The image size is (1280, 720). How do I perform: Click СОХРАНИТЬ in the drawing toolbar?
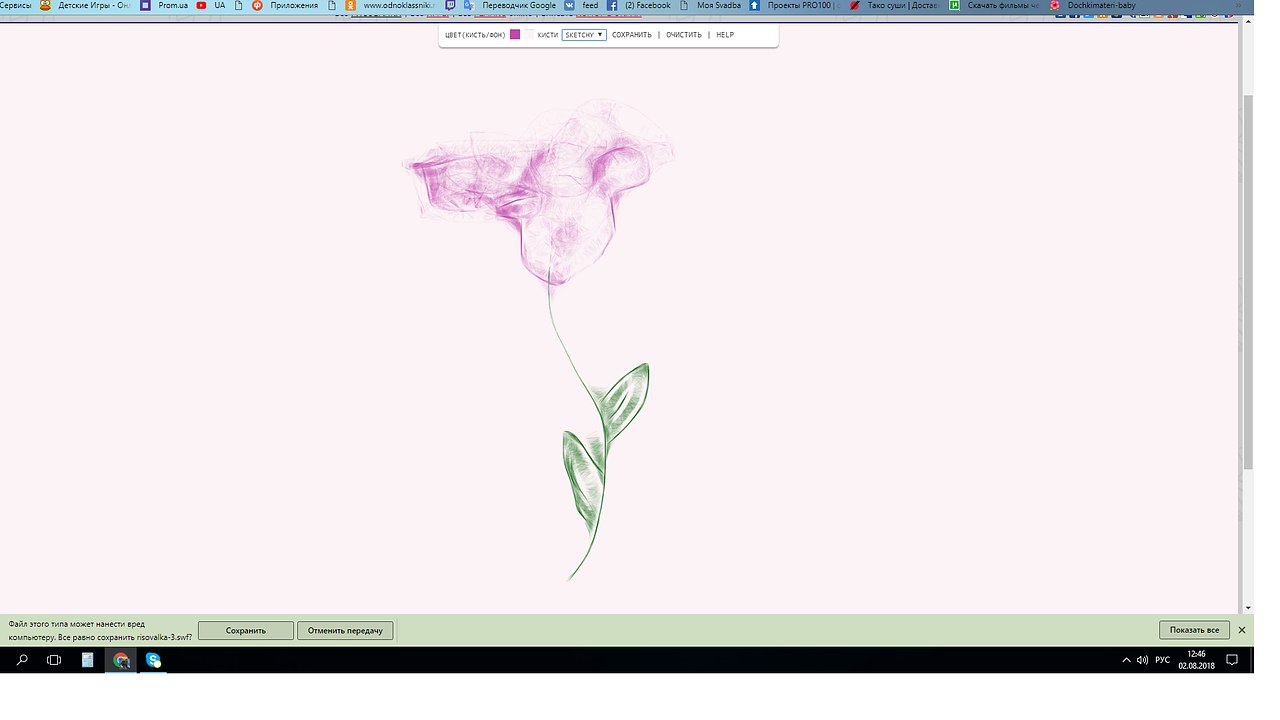pyautogui.click(x=632, y=35)
